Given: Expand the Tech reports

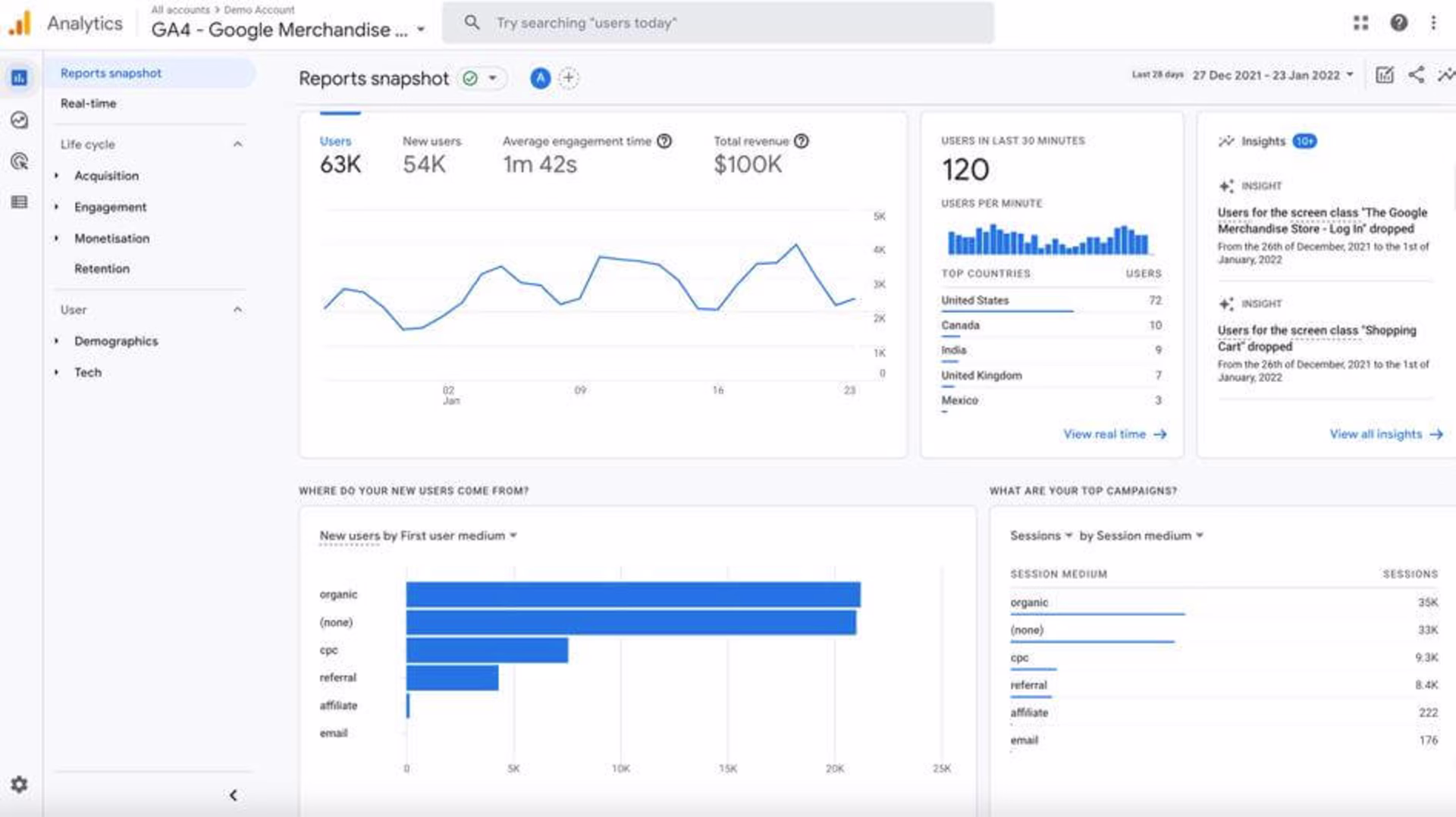Looking at the screenshot, I should pyautogui.click(x=57, y=372).
